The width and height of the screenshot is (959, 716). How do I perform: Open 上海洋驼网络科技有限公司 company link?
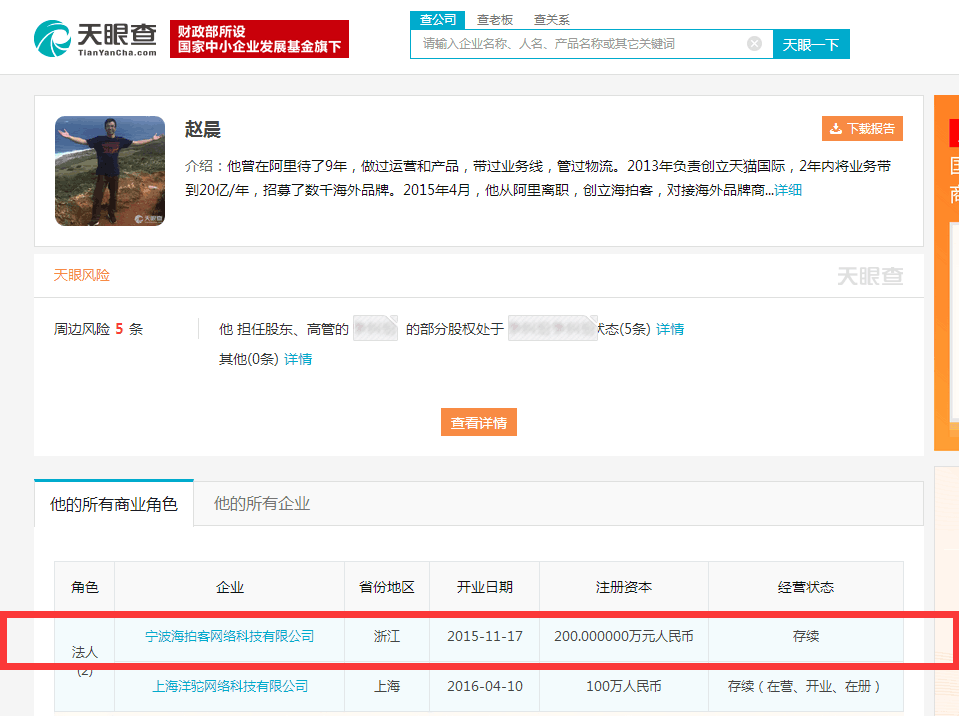point(230,686)
